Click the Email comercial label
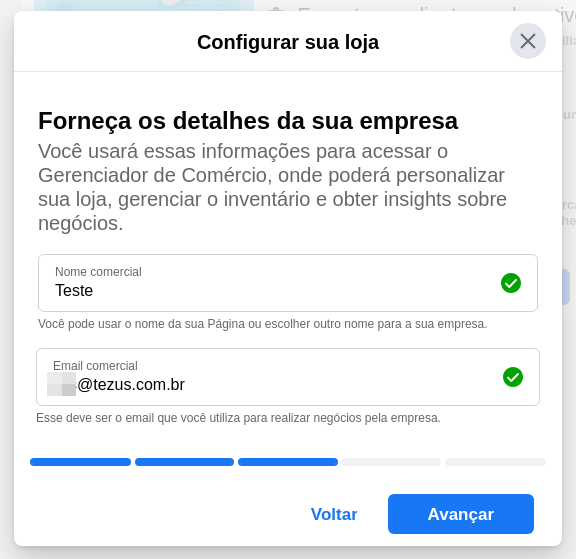Screen dimensions: 576x559 pos(95,366)
